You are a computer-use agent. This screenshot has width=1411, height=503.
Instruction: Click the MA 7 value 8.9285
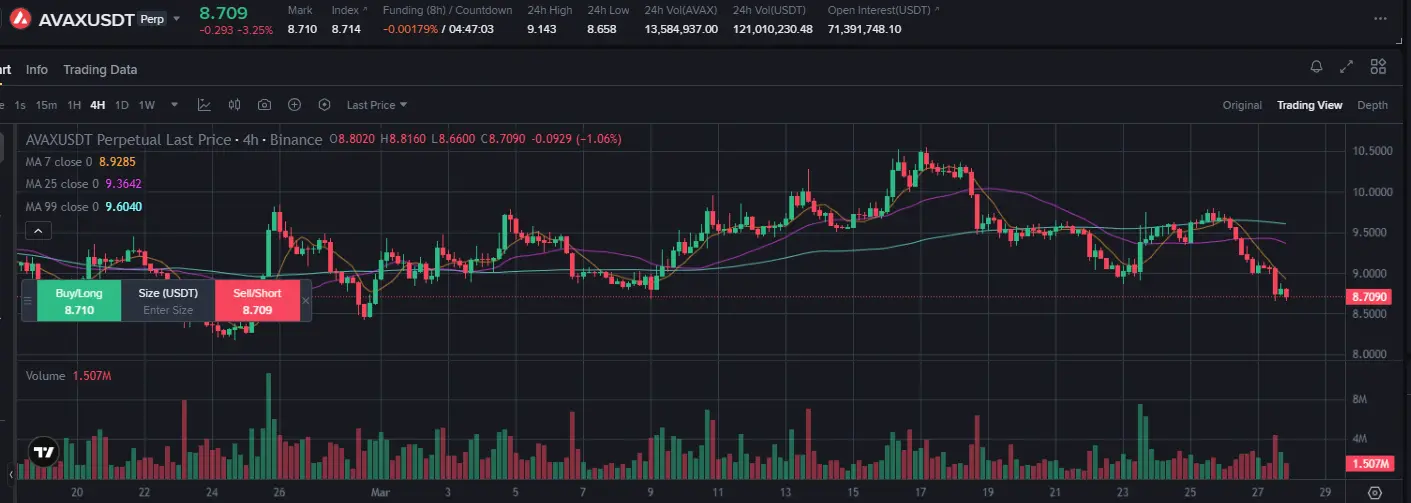pyautogui.click(x=118, y=161)
